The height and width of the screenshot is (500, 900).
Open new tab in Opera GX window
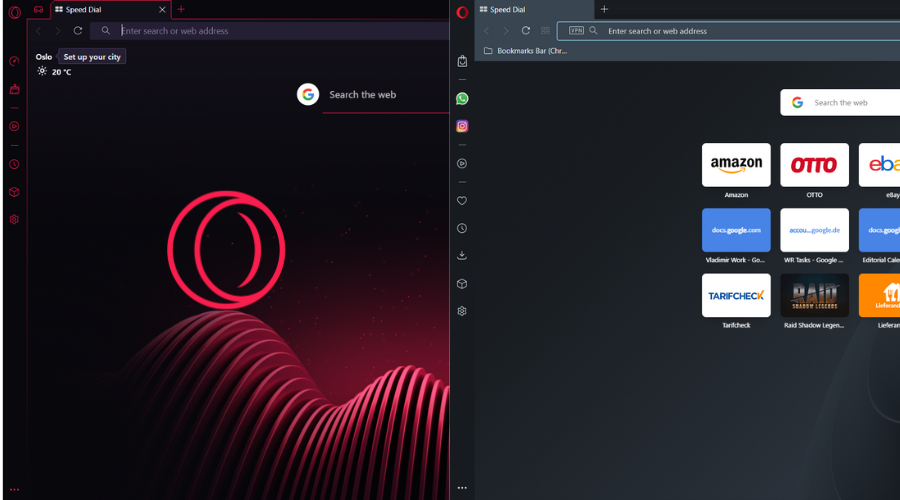click(x=181, y=9)
